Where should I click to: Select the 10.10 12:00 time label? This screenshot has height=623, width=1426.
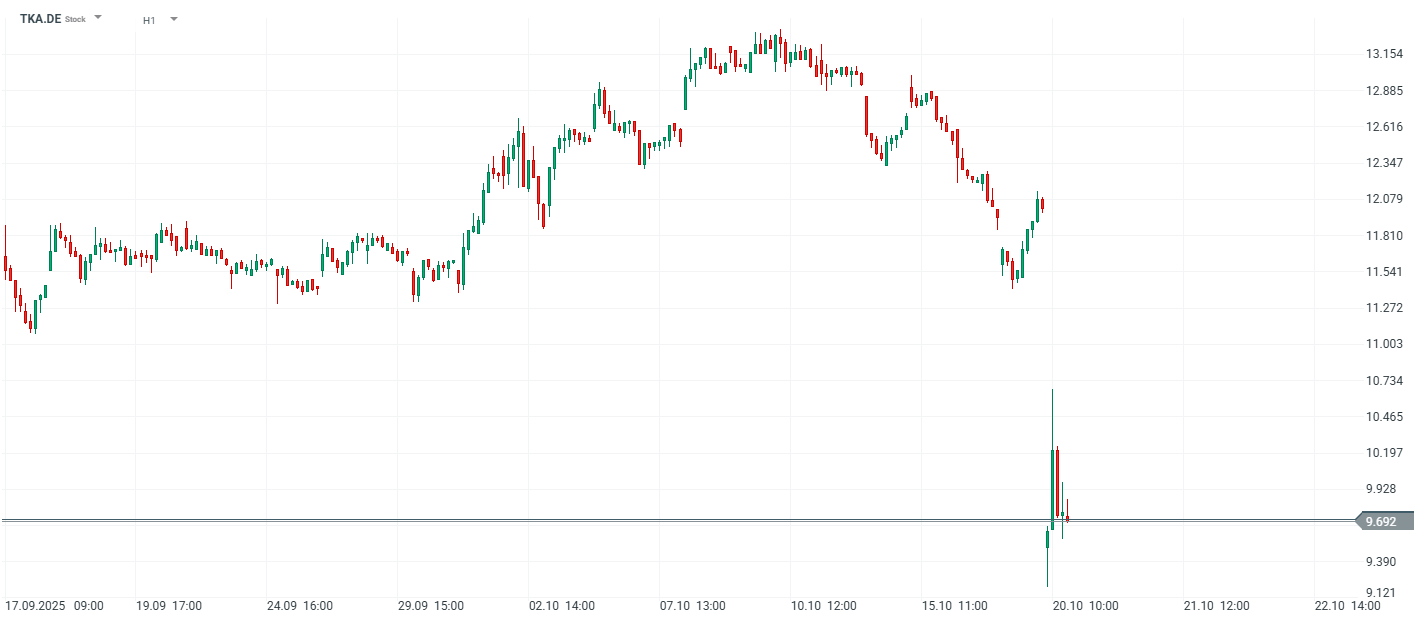824,606
